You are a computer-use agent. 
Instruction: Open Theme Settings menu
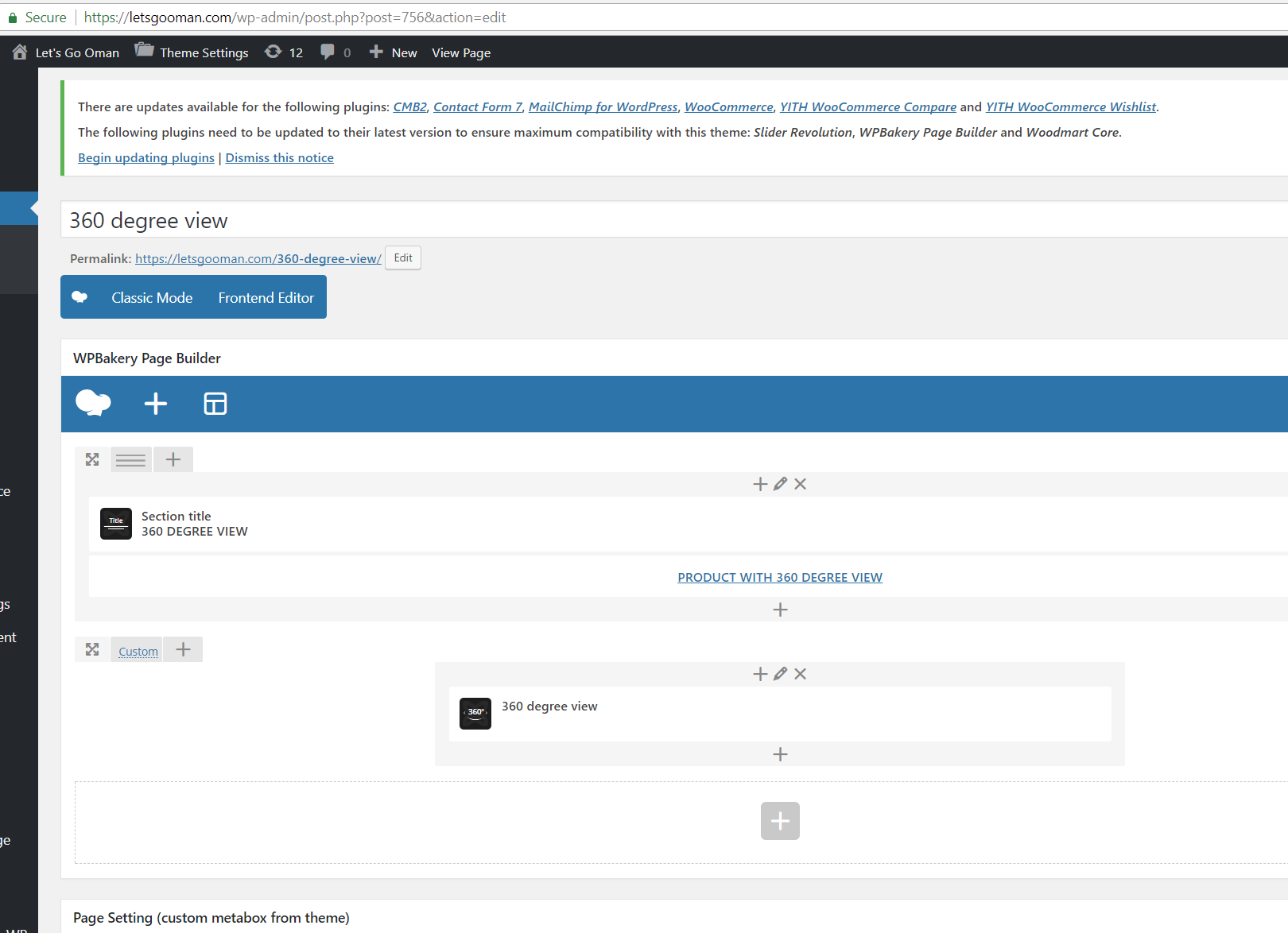pos(204,52)
